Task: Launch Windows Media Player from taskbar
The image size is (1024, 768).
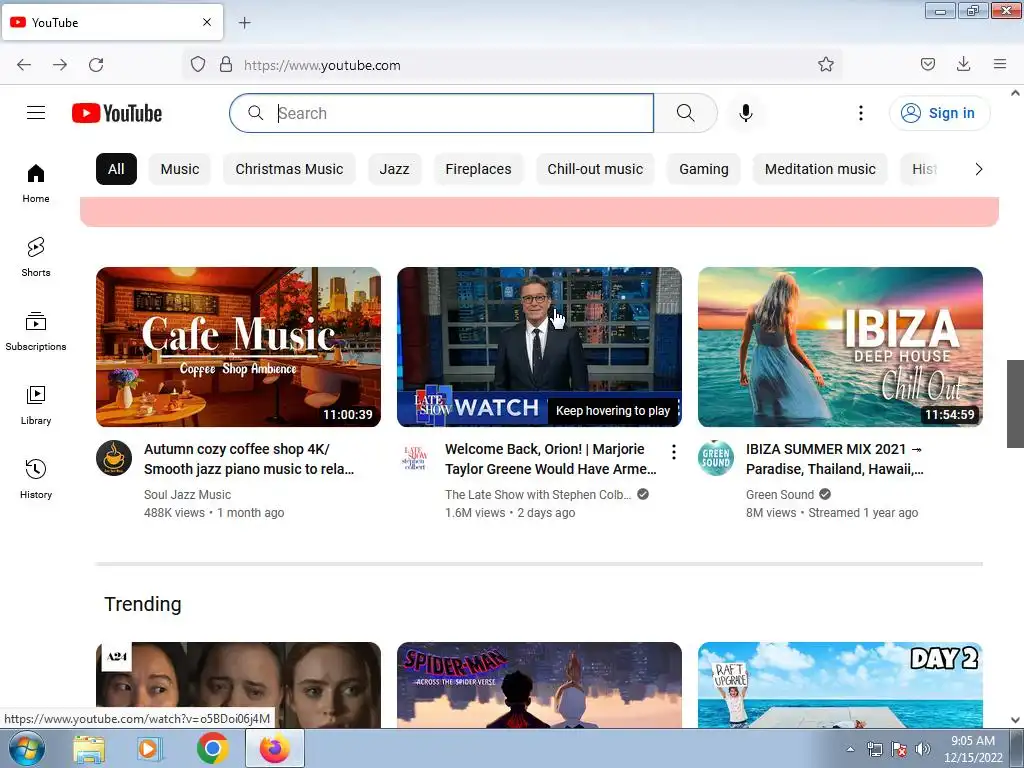Action: pyautogui.click(x=149, y=749)
